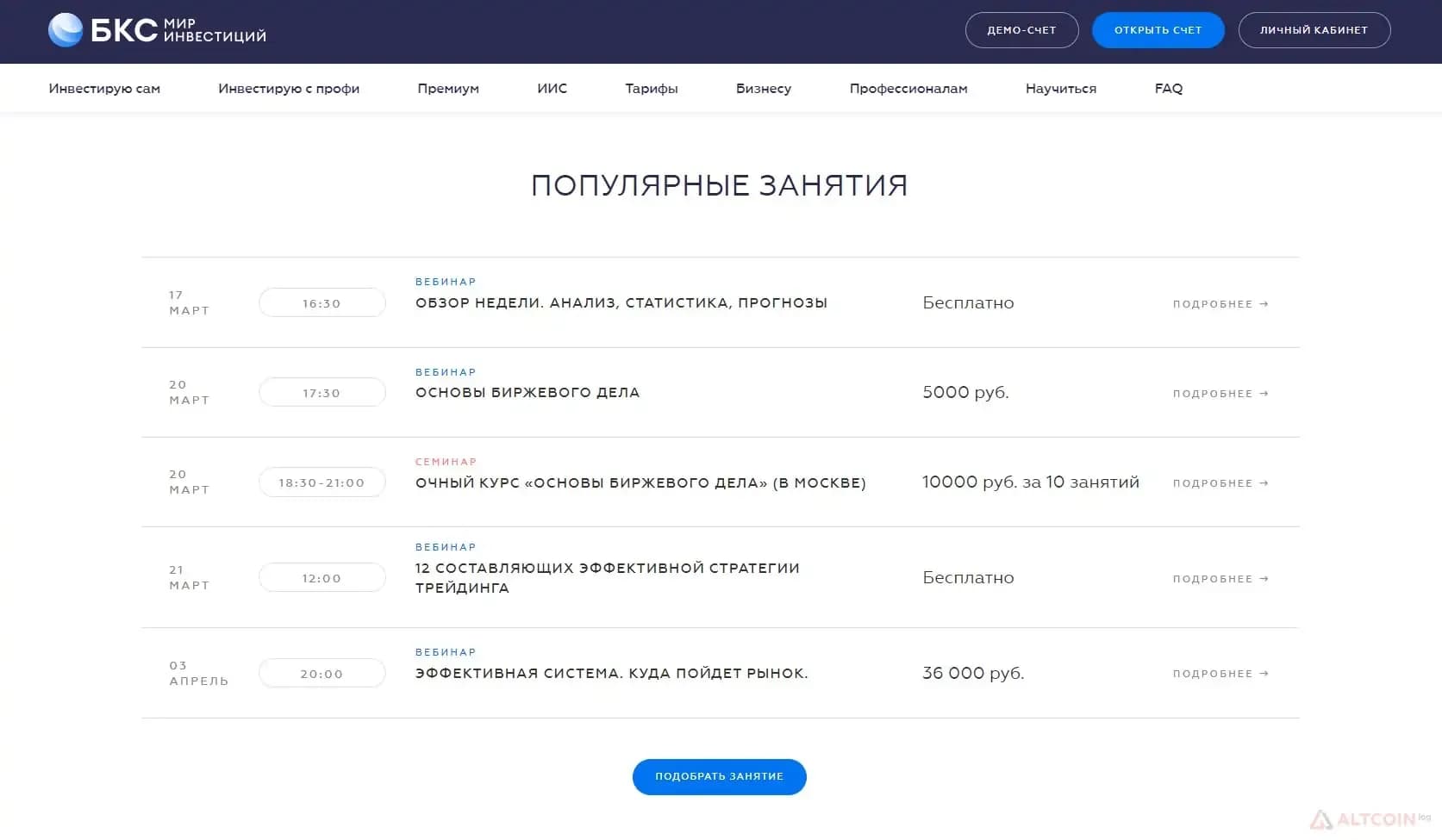
Task: Click ПОДРОБНЕЕ for Очный курс seminar
Action: tap(1220, 483)
